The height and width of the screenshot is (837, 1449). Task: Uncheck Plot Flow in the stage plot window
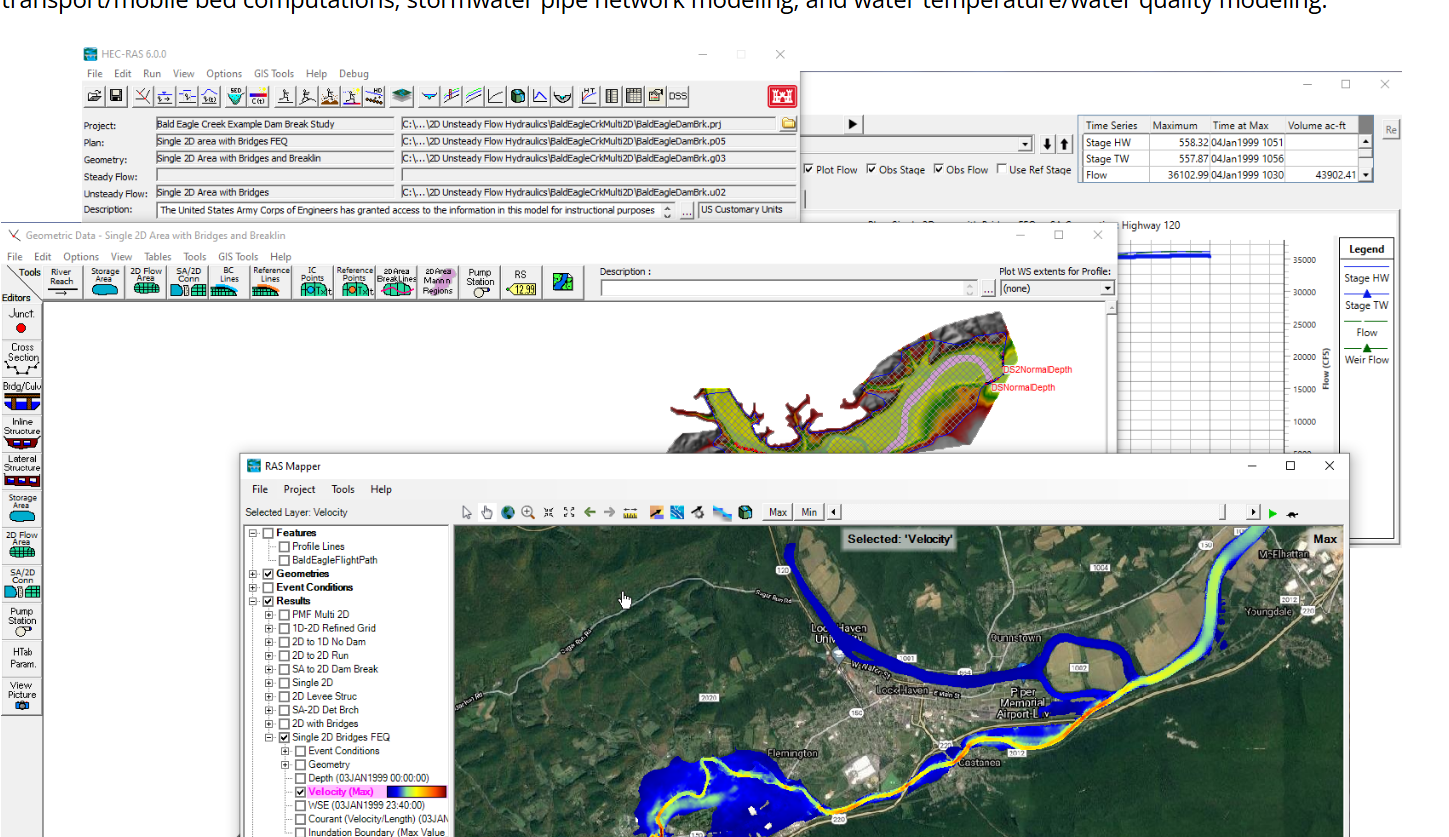tap(808, 169)
